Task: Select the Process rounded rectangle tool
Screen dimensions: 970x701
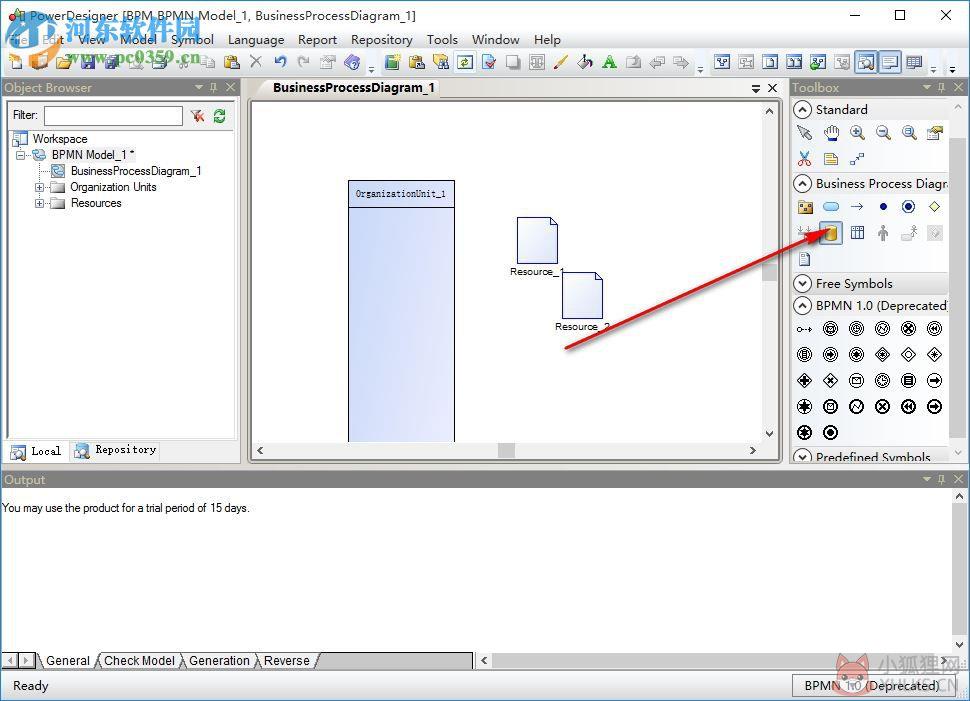Action: tap(831, 207)
